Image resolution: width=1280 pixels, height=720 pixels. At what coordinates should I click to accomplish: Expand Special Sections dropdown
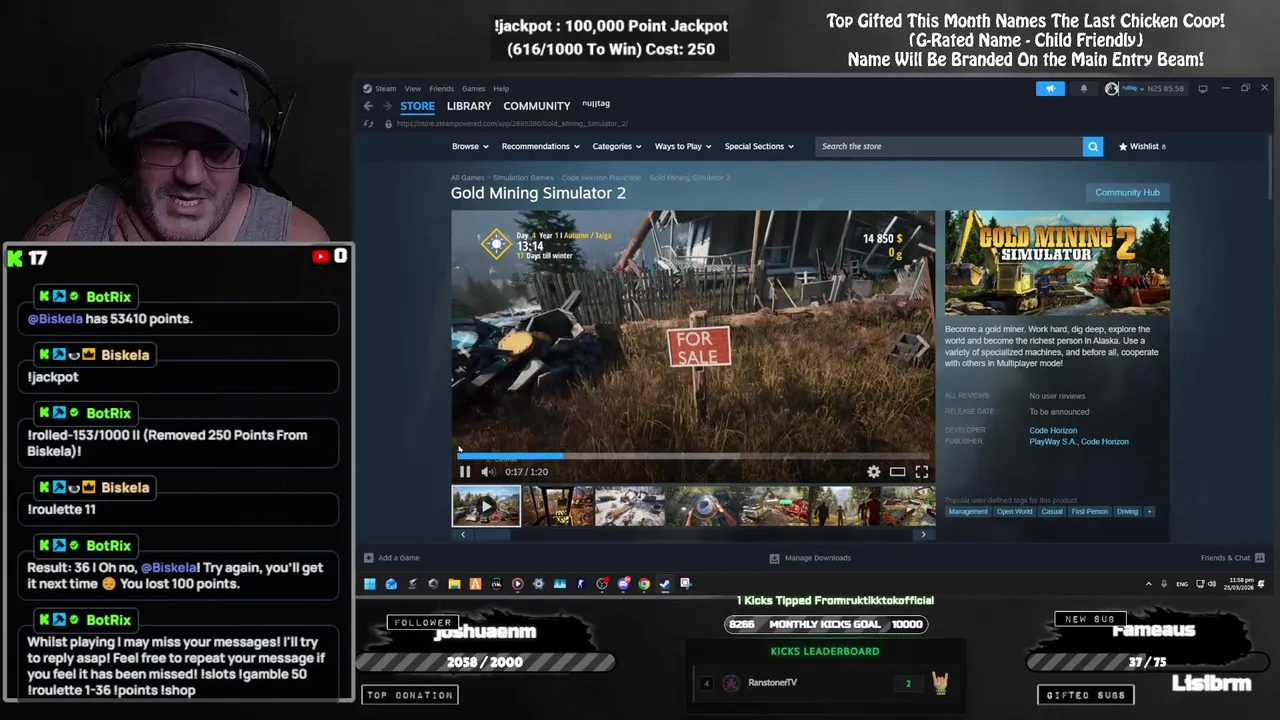759,146
